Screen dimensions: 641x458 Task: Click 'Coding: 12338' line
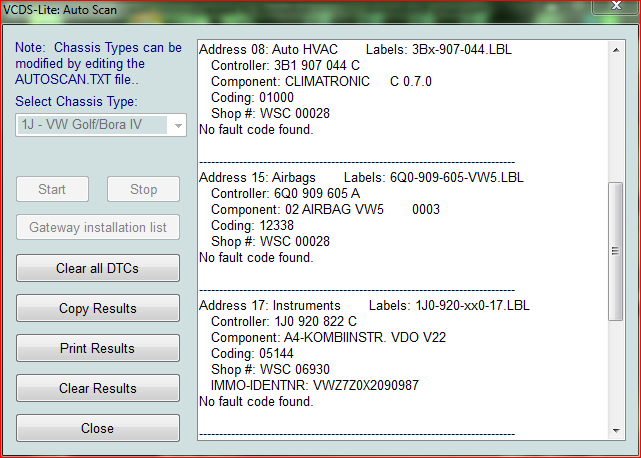pyautogui.click(x=252, y=225)
